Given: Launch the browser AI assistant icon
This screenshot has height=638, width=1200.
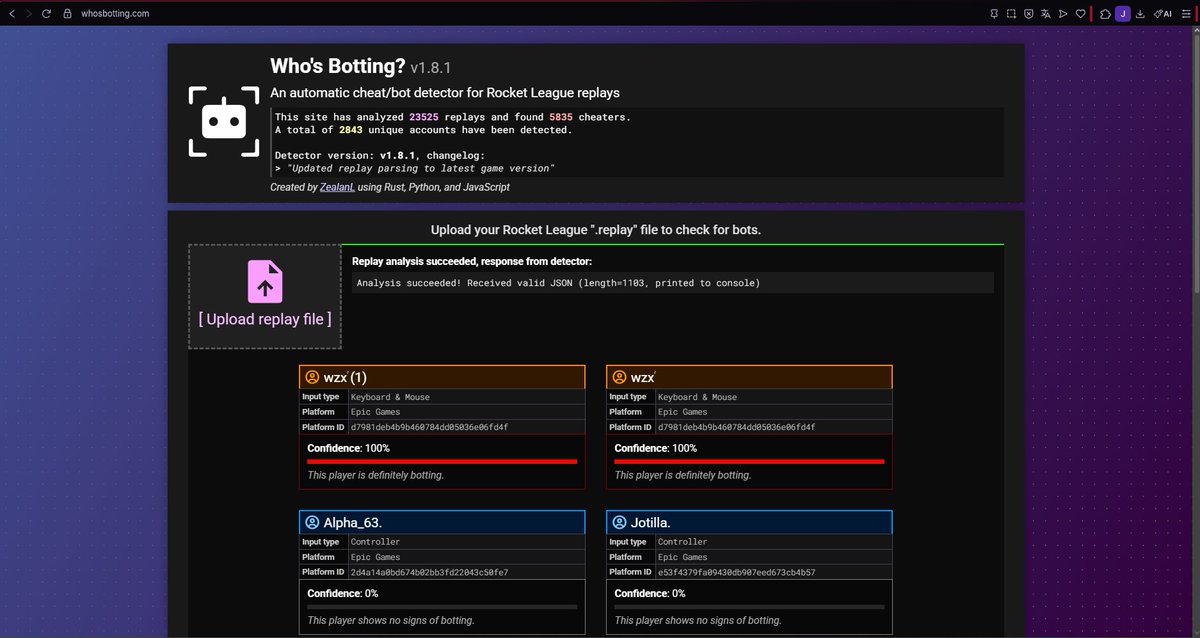Looking at the screenshot, I should (1162, 13).
